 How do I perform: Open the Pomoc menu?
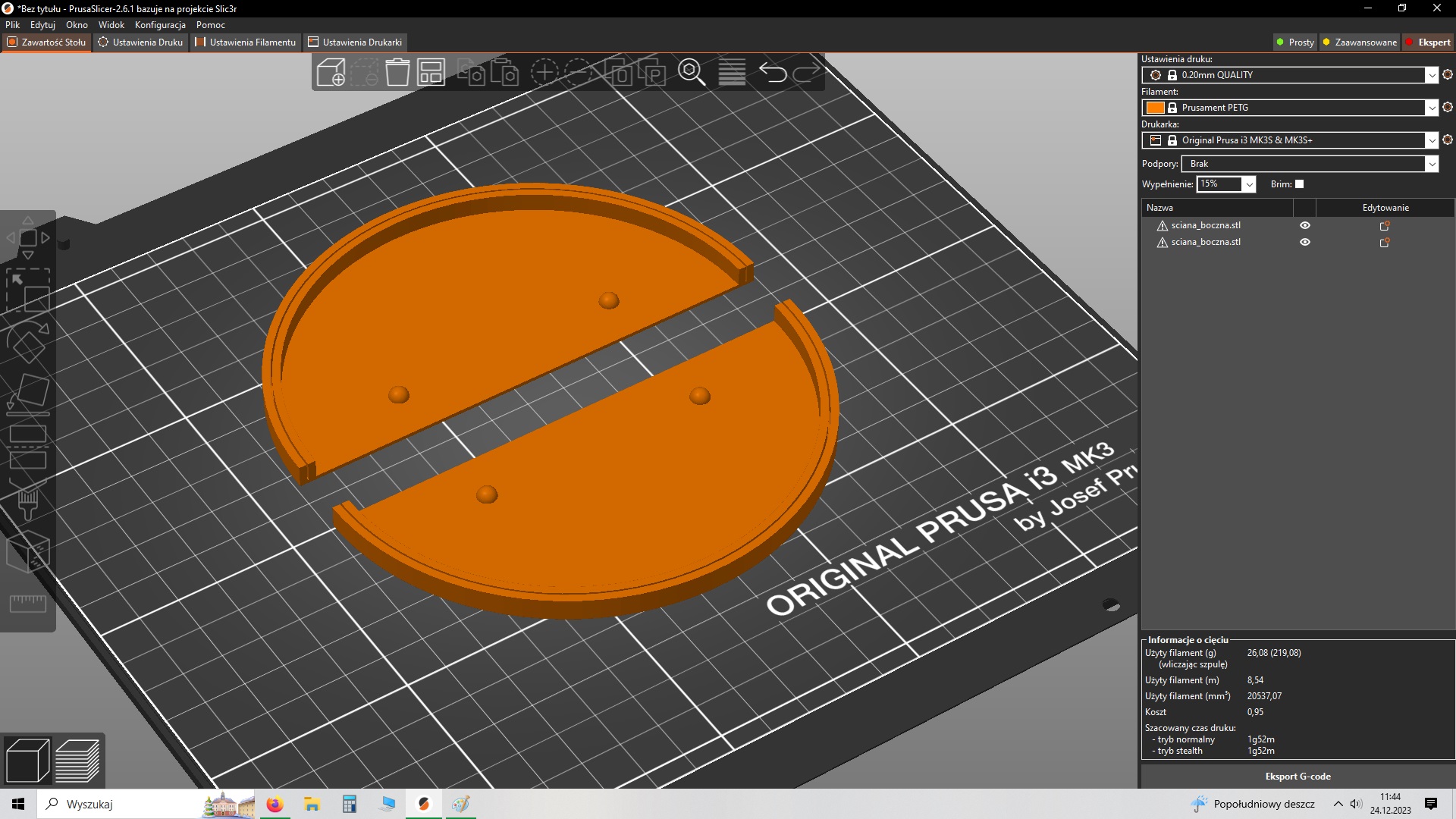[211, 25]
